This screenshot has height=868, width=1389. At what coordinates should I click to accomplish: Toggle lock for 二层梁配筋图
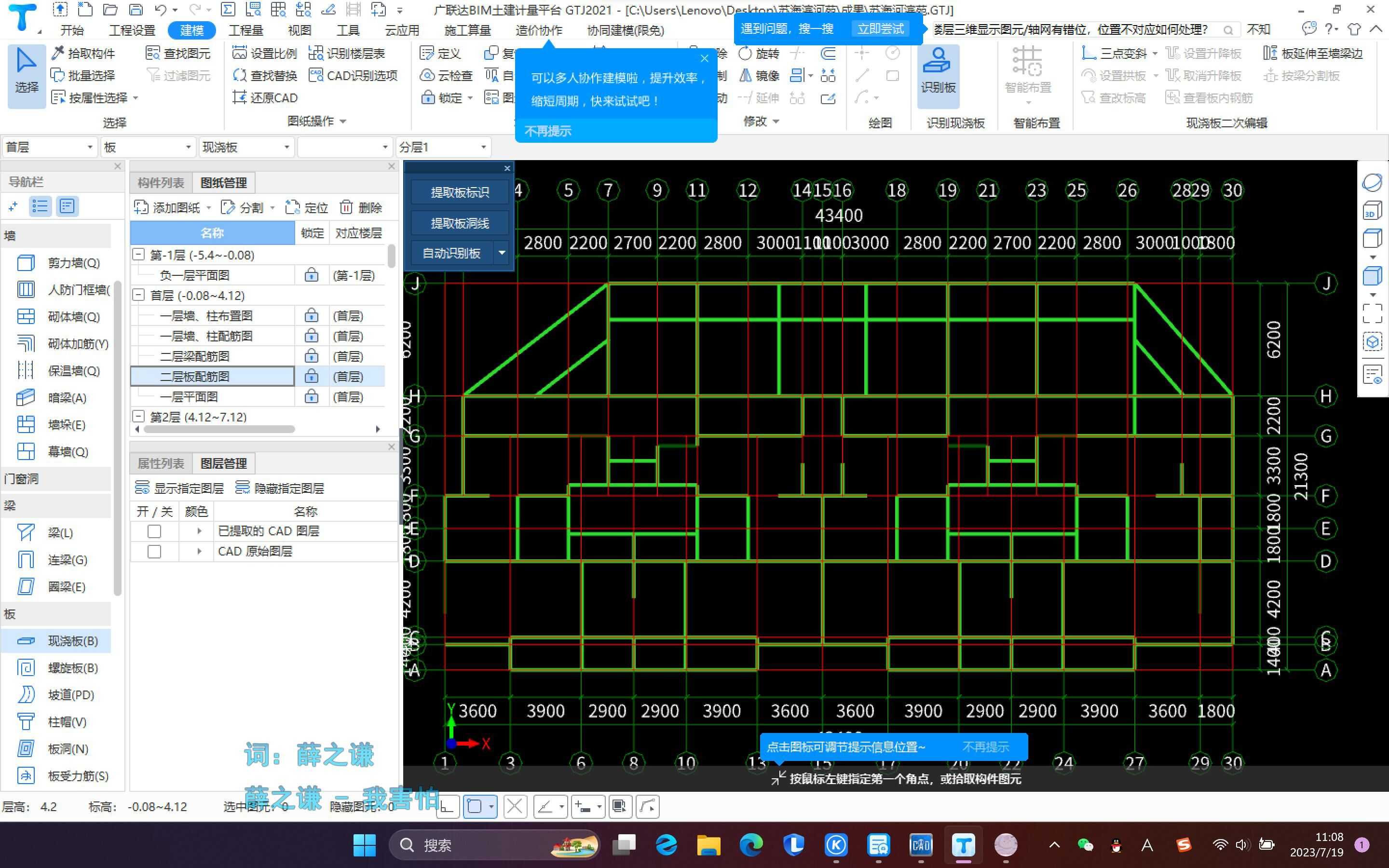(x=311, y=356)
